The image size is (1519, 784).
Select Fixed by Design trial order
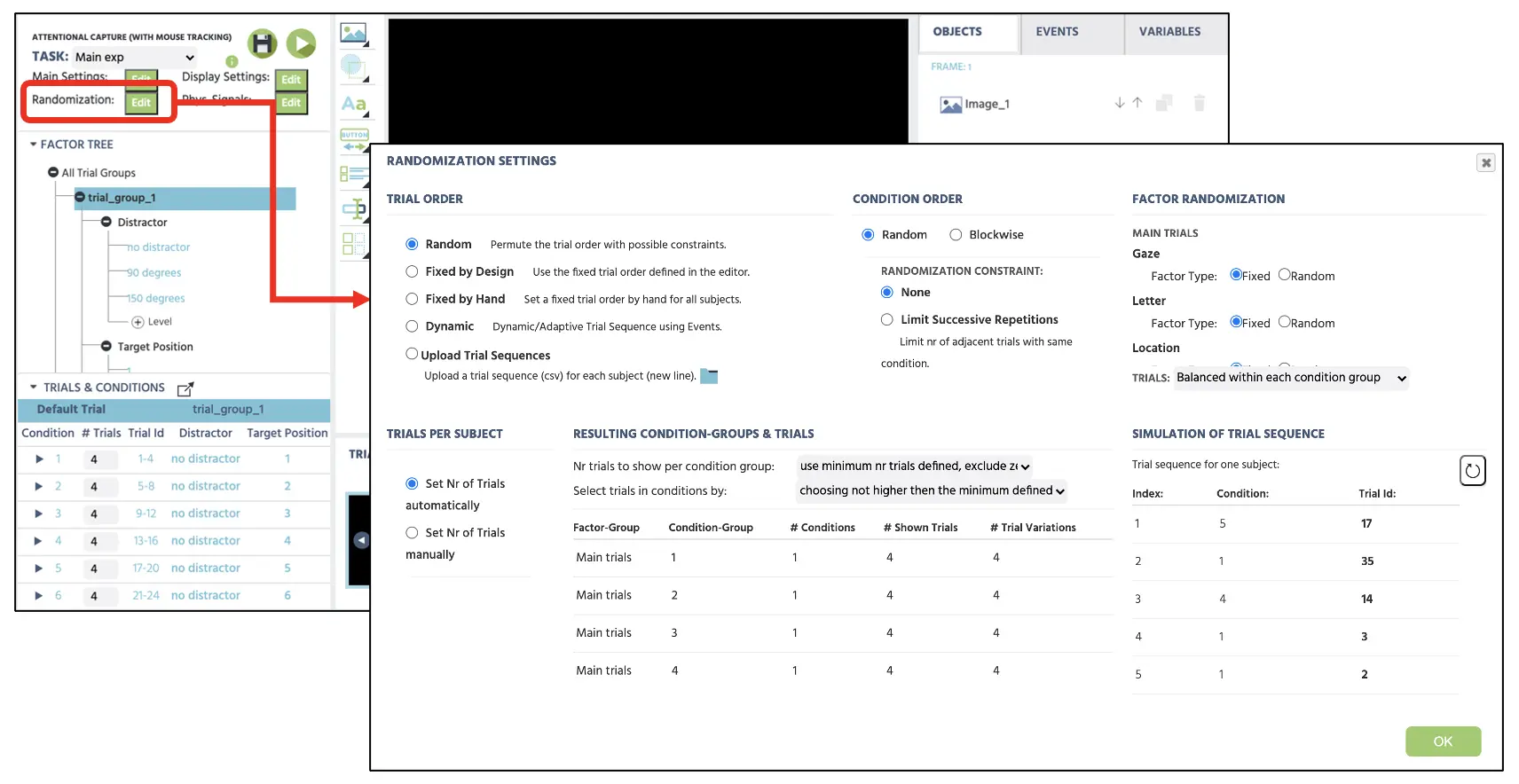[412, 271]
